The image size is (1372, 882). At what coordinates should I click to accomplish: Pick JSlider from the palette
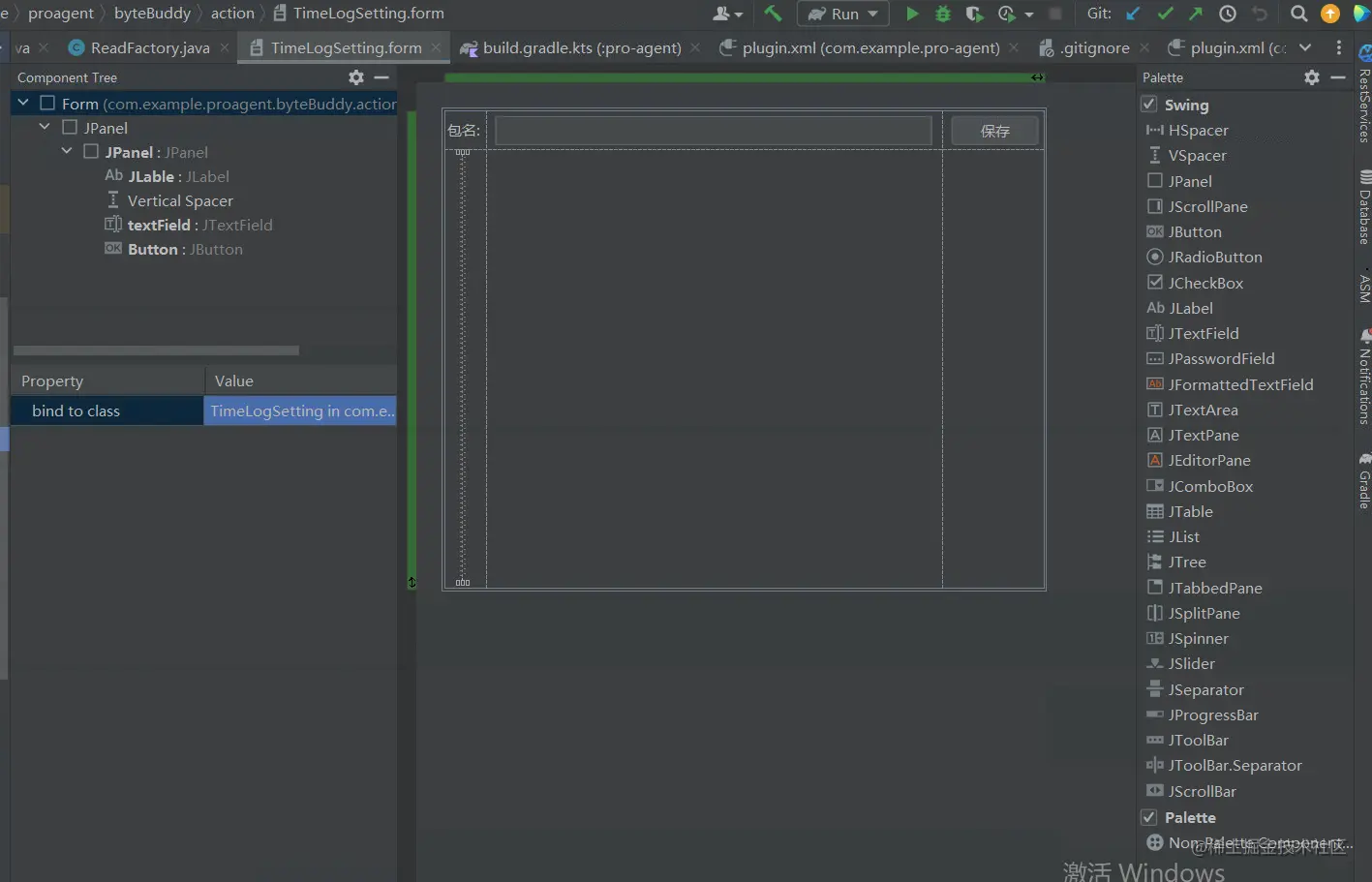(x=1180, y=663)
